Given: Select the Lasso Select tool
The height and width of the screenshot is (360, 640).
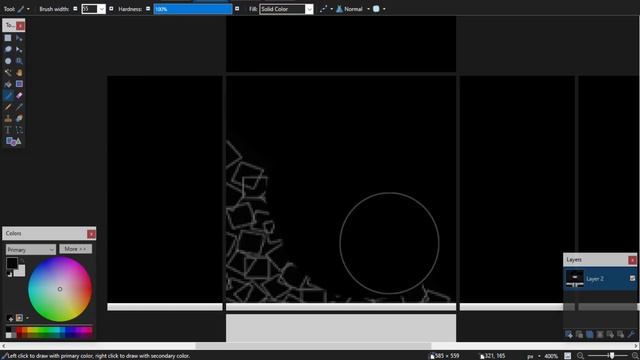Looking at the screenshot, I should [x=8, y=49].
